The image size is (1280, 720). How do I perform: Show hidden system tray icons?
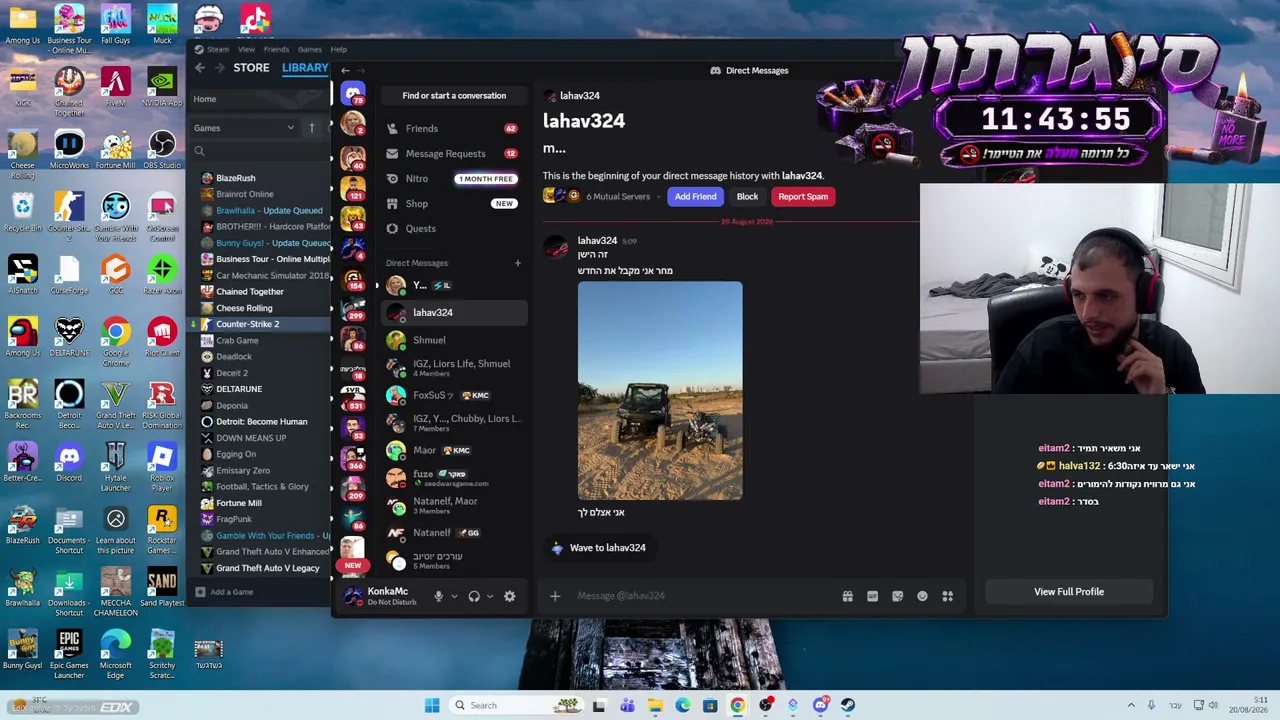coord(1131,705)
